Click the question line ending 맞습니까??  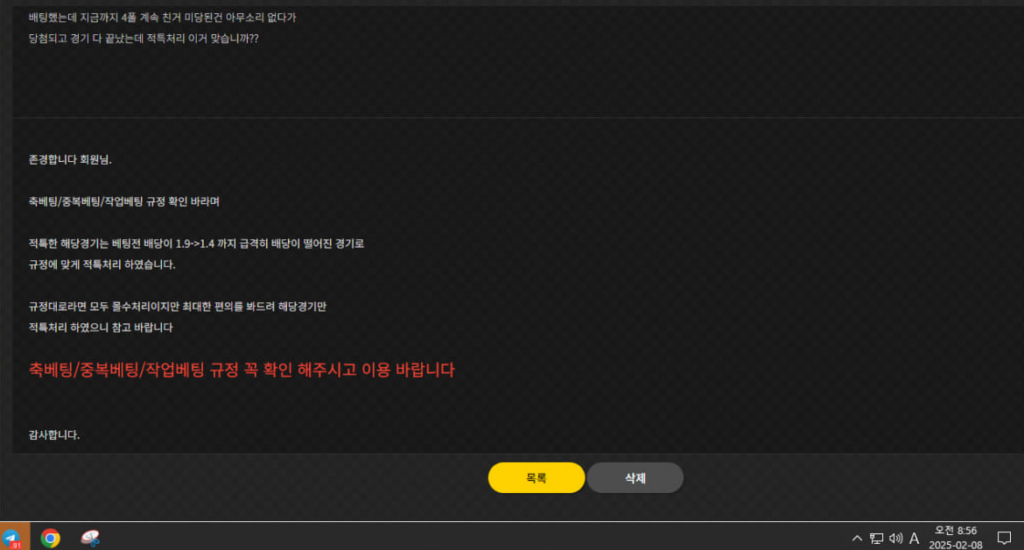pos(144,39)
